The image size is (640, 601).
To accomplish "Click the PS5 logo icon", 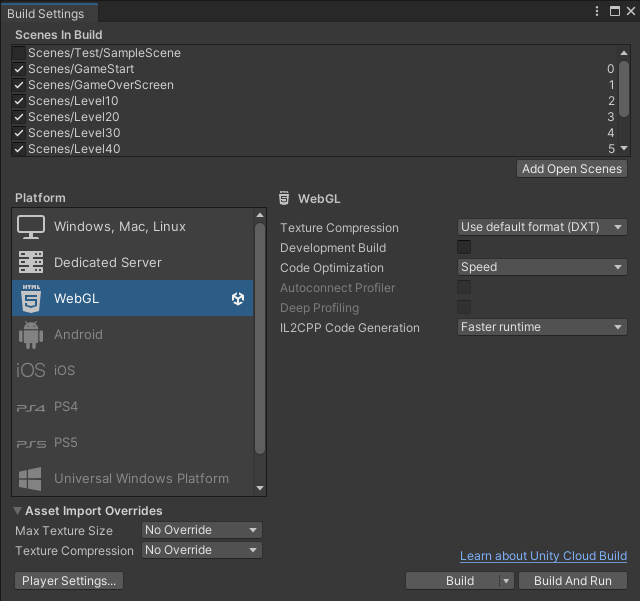I will pos(31,444).
